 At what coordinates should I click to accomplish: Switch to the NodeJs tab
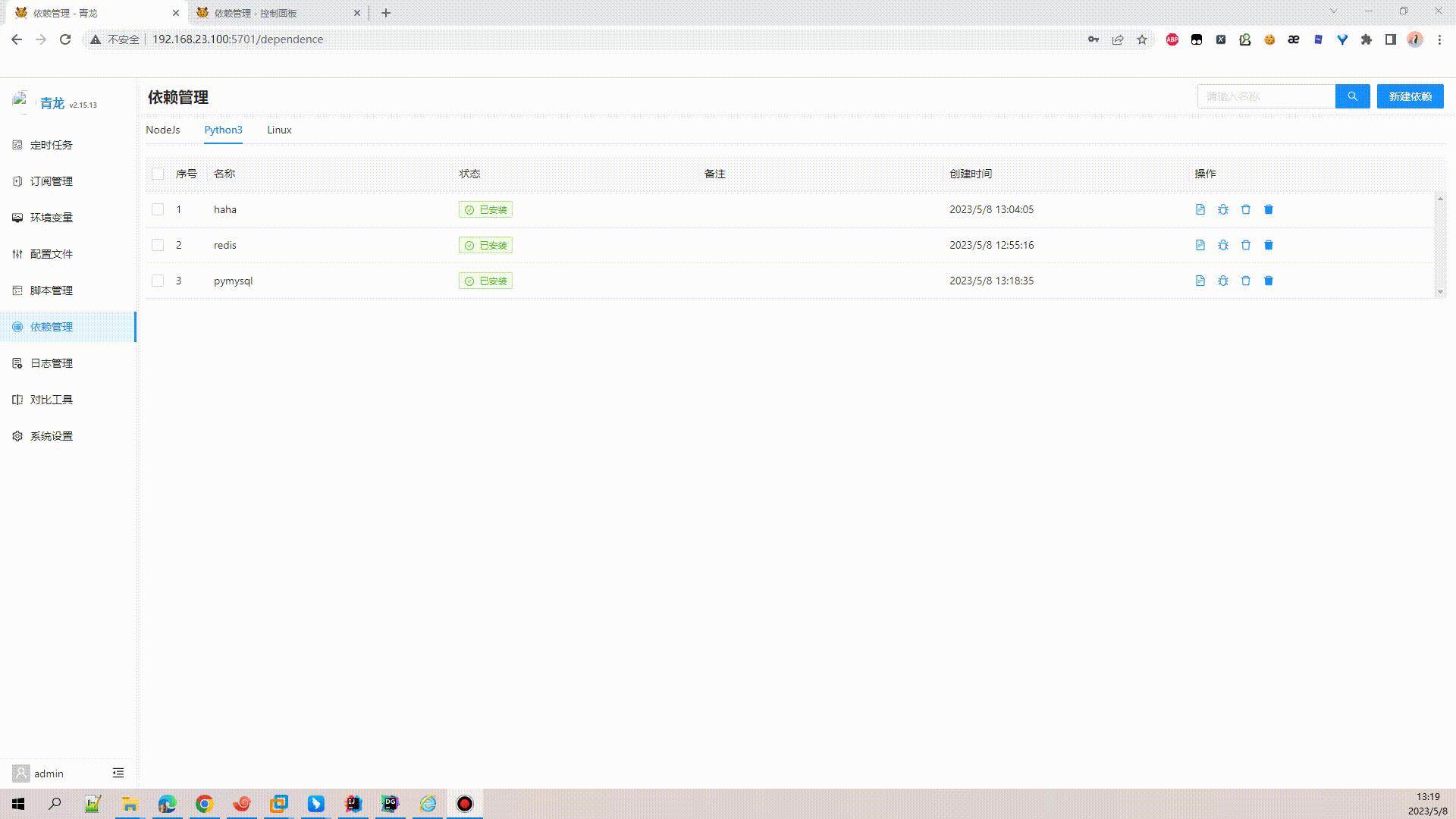pyautogui.click(x=162, y=130)
